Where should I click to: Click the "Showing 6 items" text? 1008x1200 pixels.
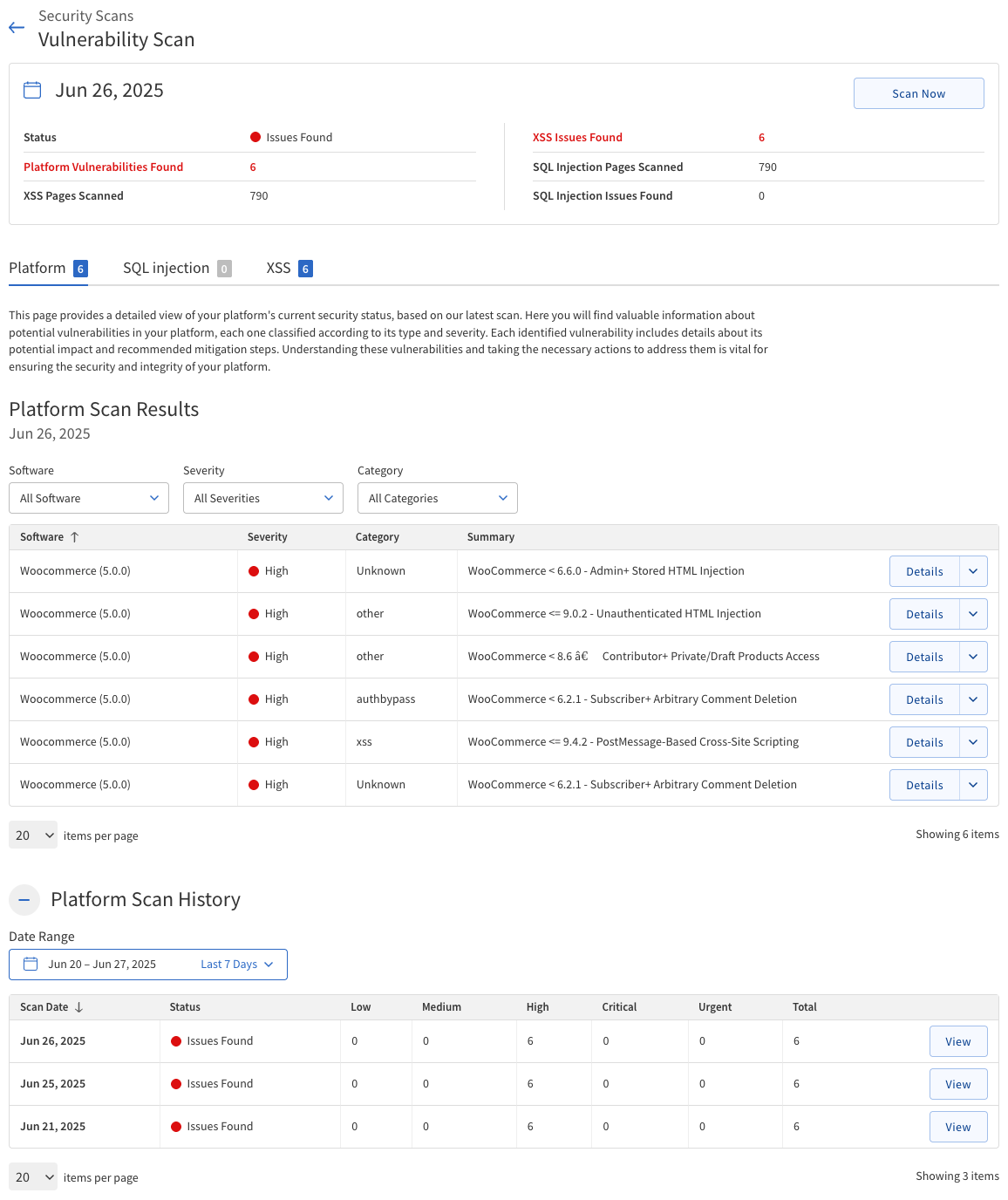(957, 835)
